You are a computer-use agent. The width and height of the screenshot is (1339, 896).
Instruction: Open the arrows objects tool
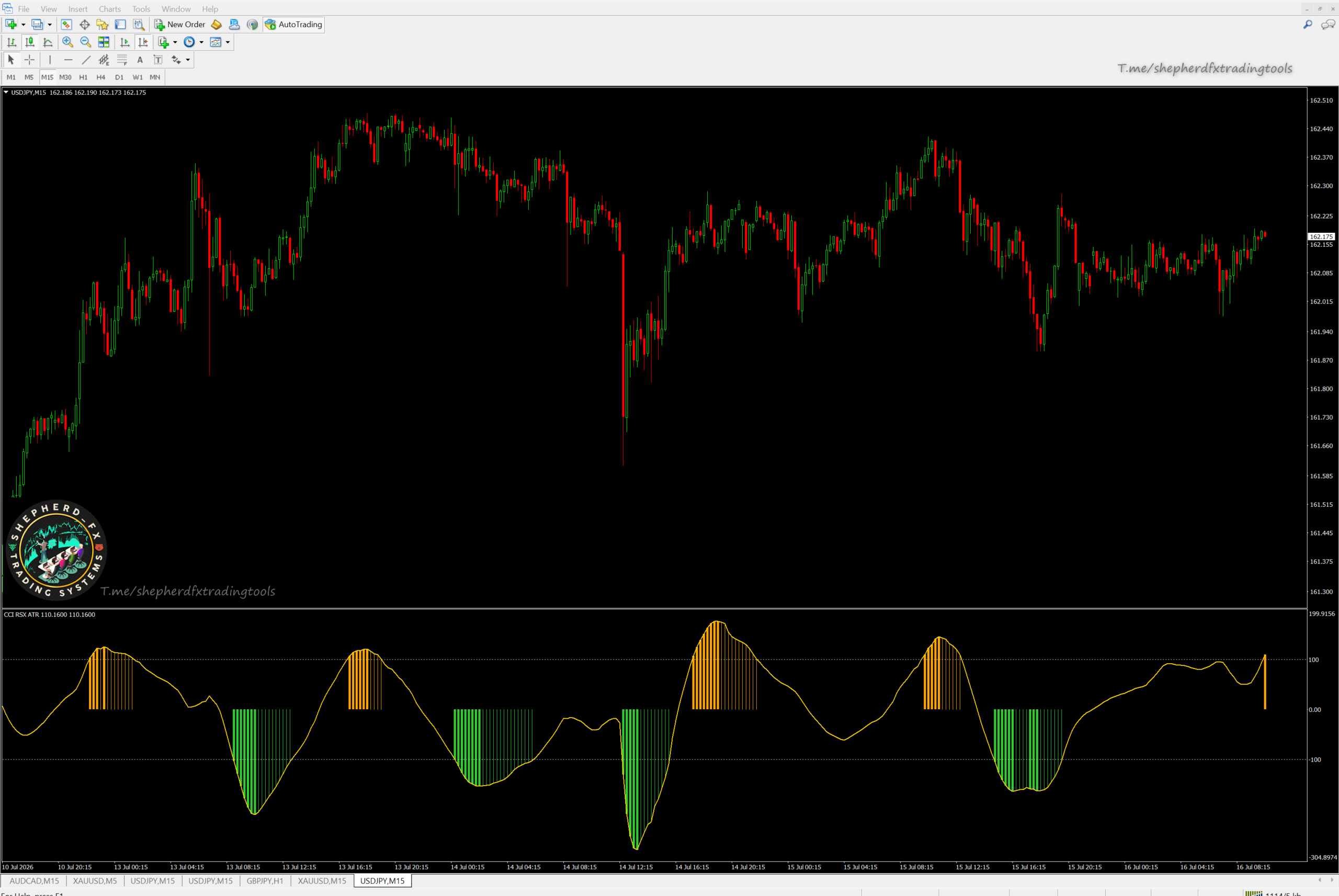(x=176, y=60)
